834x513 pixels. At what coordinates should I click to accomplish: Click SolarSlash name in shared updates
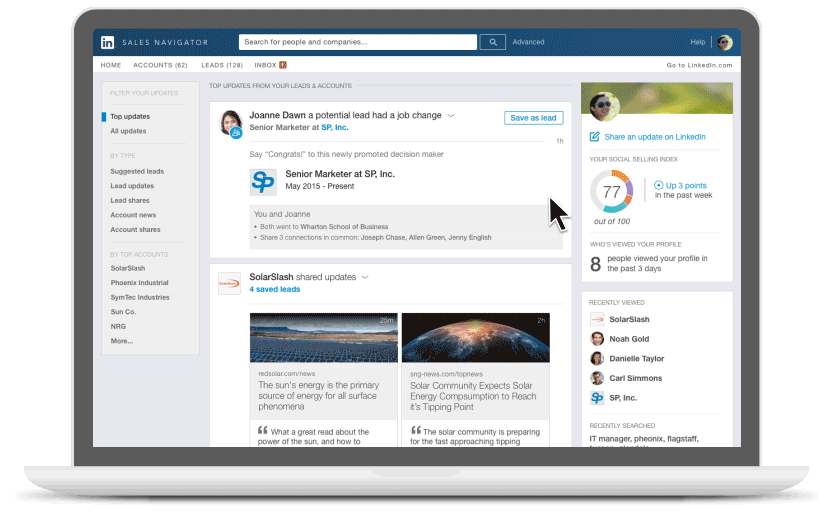click(x=271, y=277)
